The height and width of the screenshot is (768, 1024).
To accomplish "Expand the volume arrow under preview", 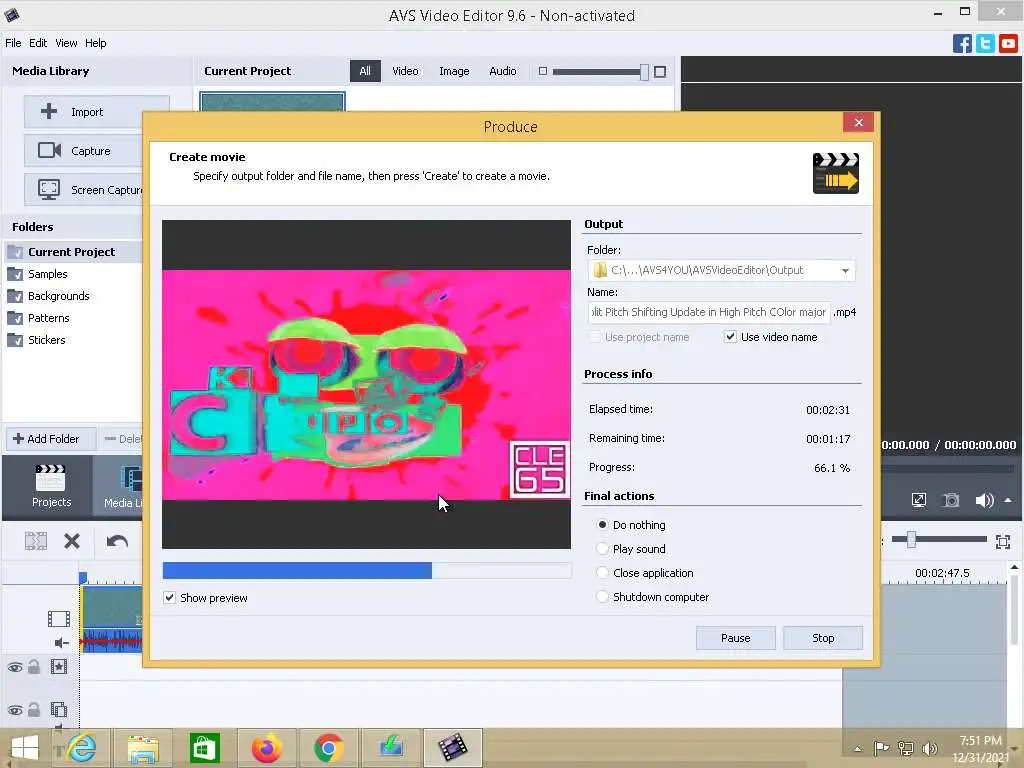I will point(1008,500).
